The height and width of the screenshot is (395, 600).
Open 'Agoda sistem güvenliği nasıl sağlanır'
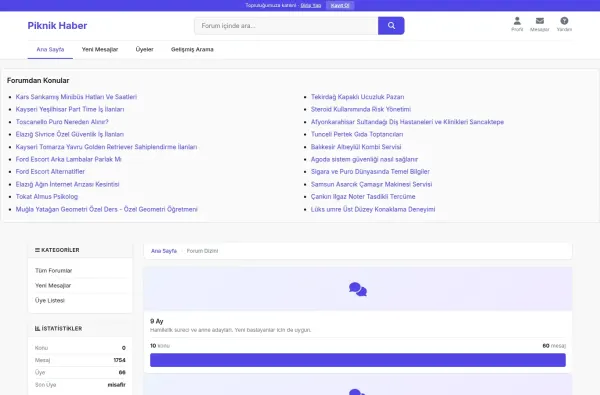[364, 159]
